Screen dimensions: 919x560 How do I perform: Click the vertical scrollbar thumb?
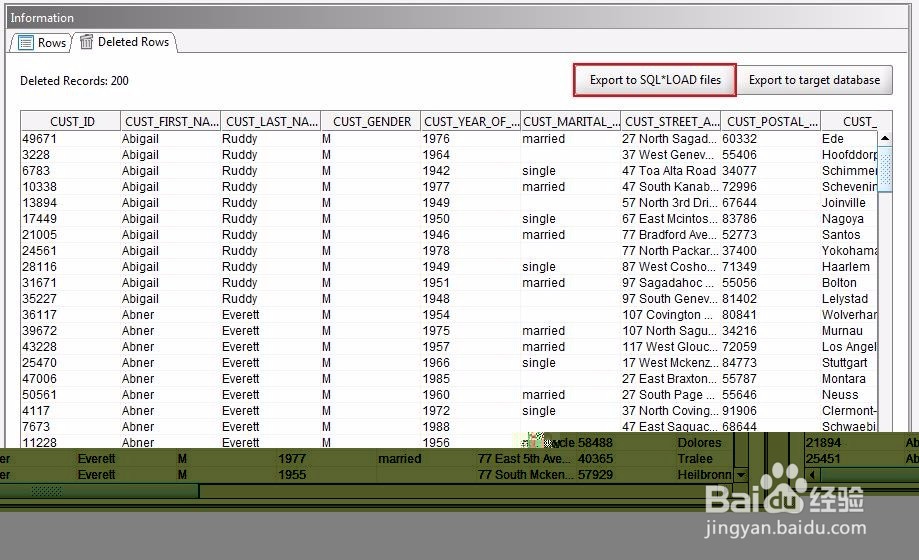885,169
